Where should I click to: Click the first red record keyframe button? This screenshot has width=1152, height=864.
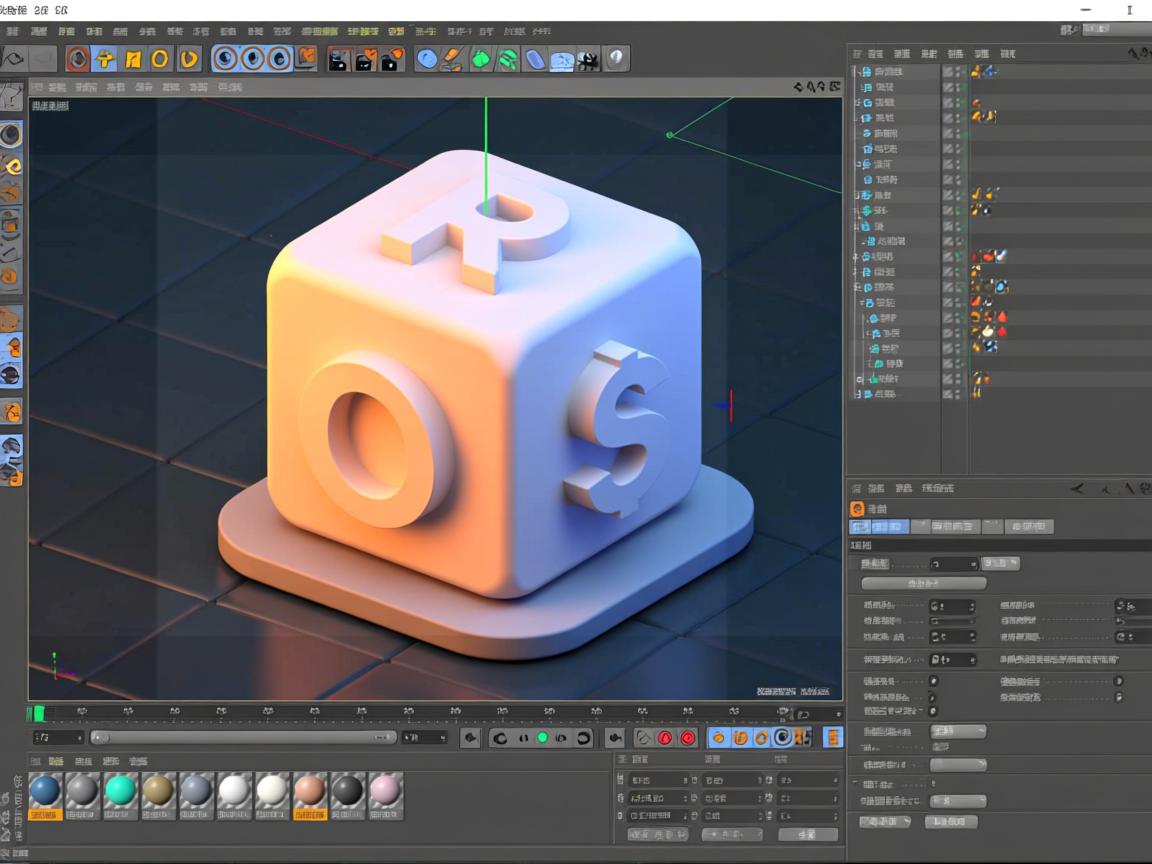click(x=665, y=738)
